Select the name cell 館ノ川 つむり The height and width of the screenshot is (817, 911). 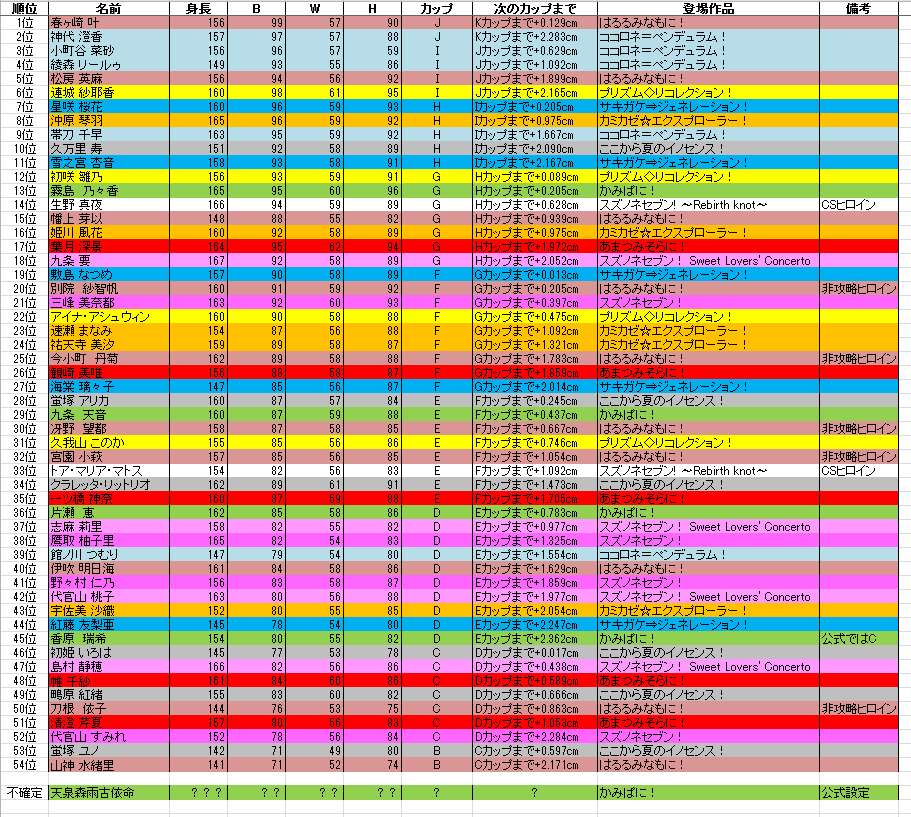click(109, 554)
